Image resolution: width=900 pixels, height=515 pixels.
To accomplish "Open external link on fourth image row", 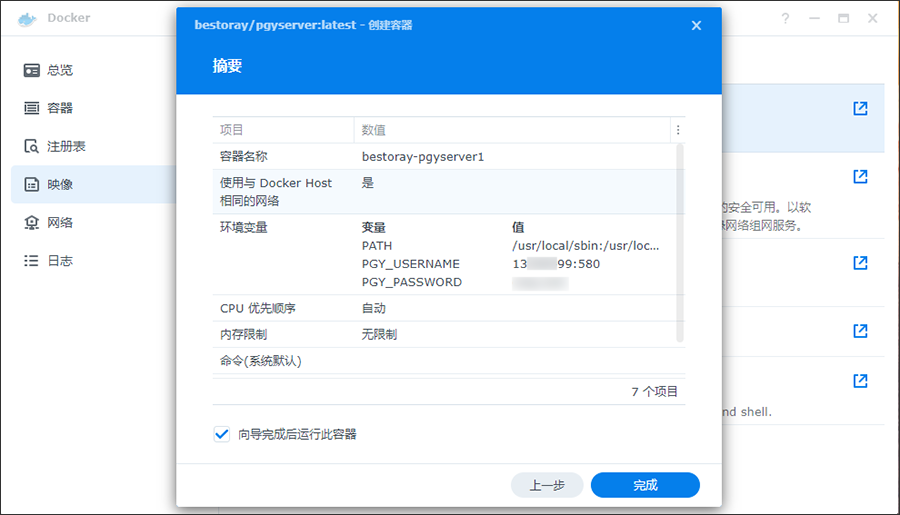I will 860,331.
